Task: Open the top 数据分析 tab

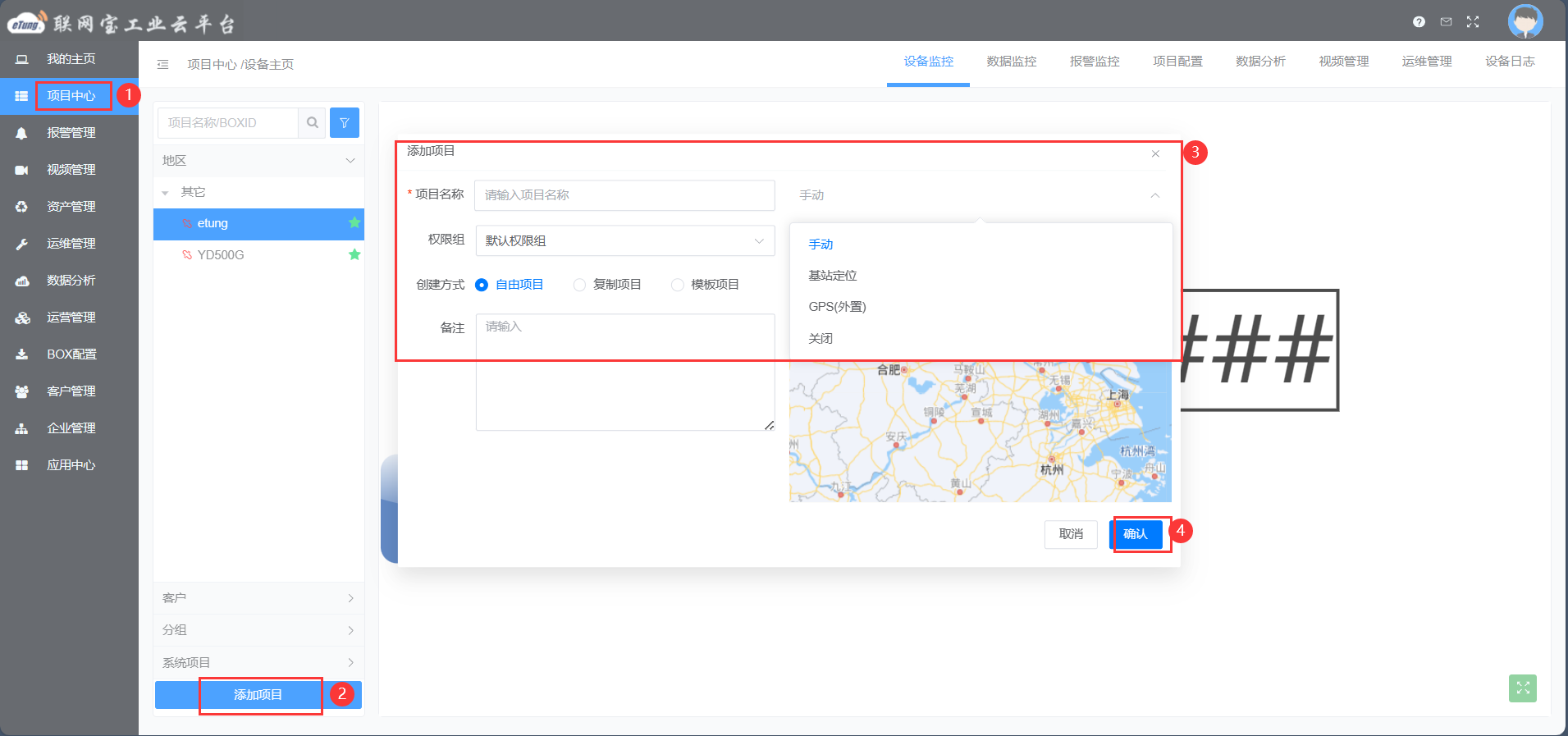Action: [1260, 62]
